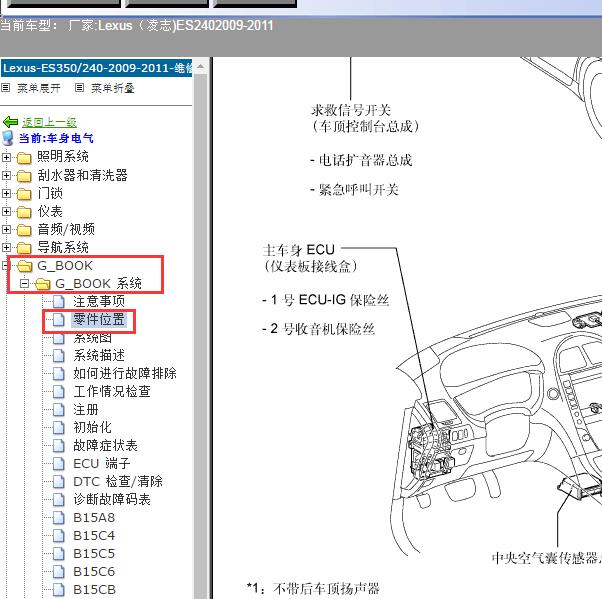This screenshot has width=602, height=599.
Task: Click the document icon beside B15A8
Action: coord(58,518)
